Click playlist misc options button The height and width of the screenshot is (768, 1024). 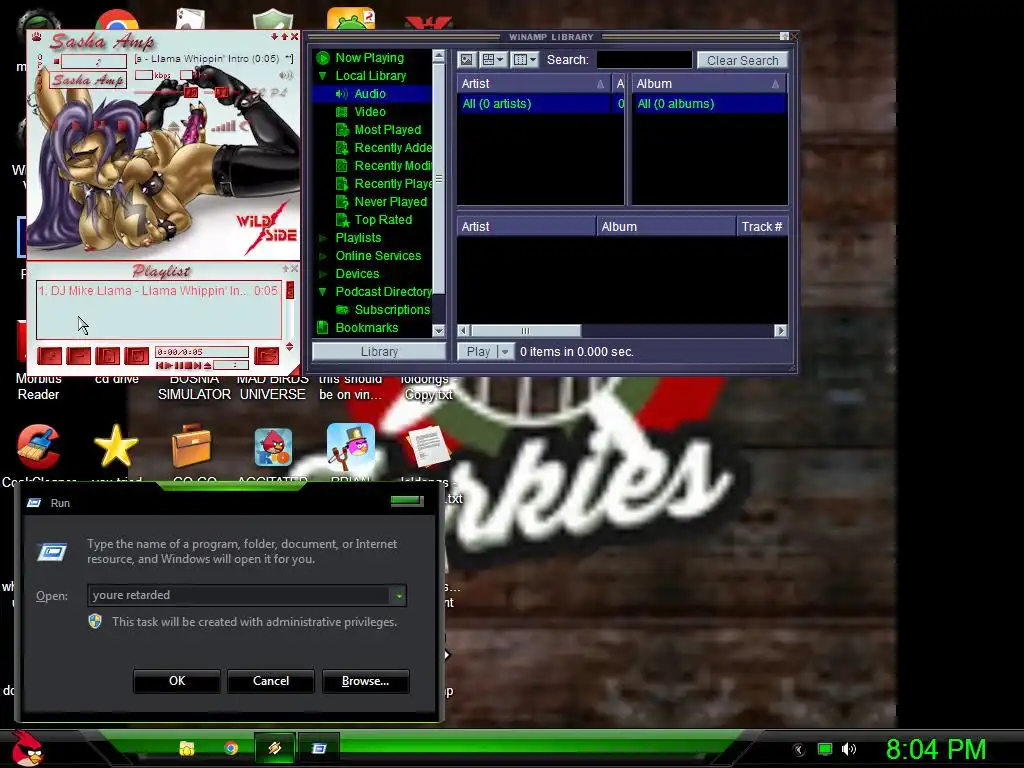pos(137,356)
